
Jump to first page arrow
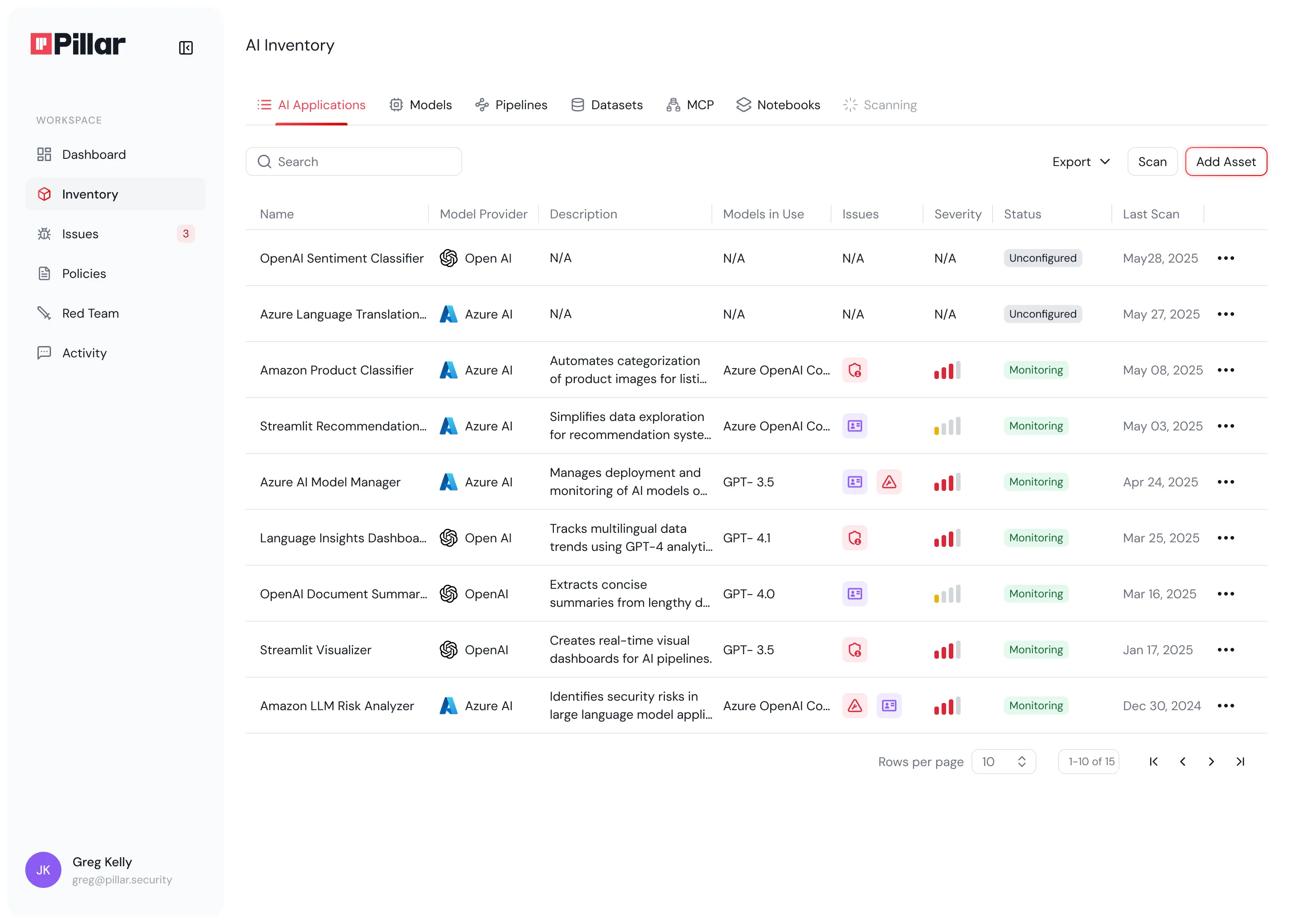(1153, 762)
